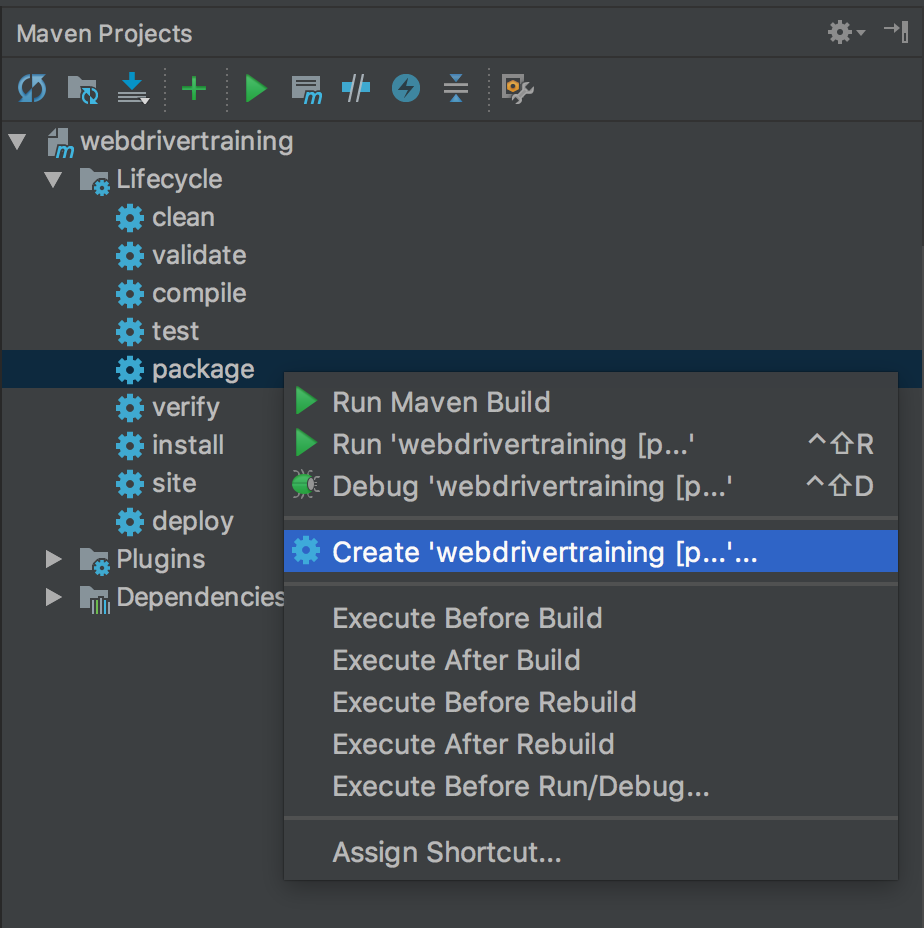
Task: Open Maven Settings wrench icon
Action: [x=517, y=89]
